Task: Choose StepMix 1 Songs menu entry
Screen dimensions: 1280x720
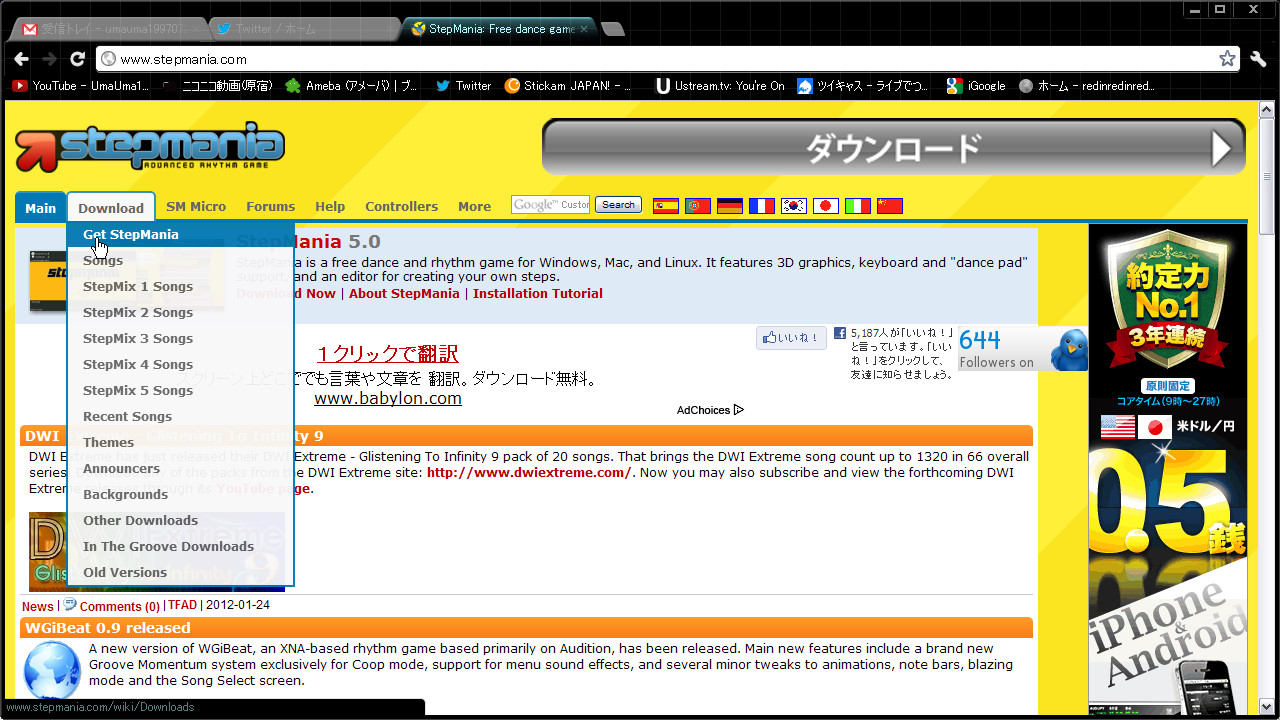Action: 181,286
